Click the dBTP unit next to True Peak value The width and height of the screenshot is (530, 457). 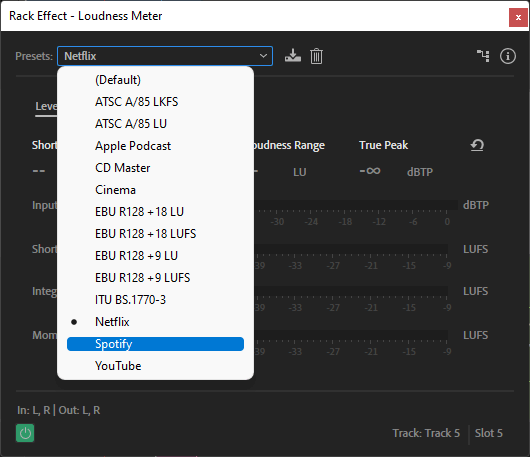[x=420, y=172]
